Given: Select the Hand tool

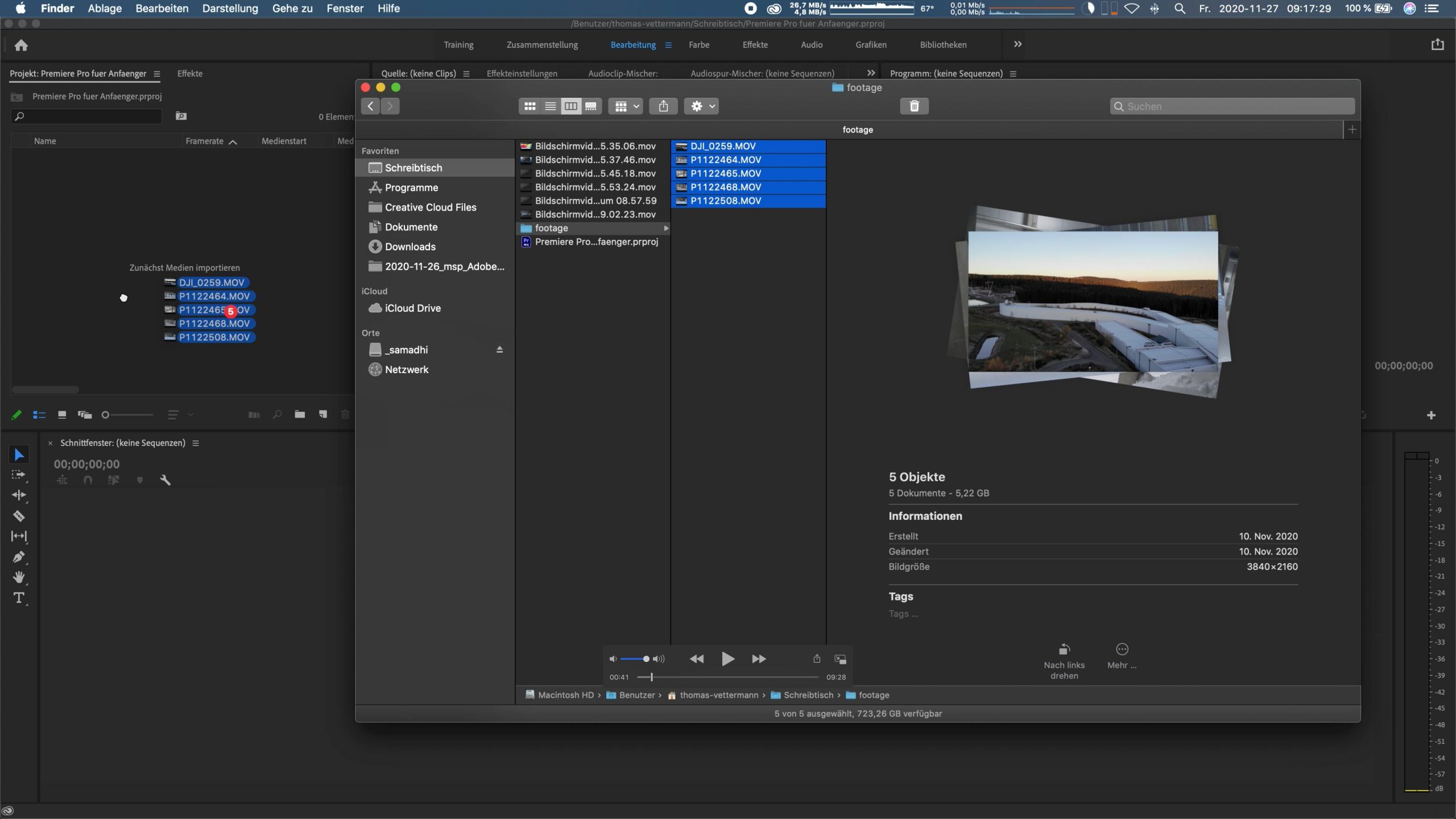Looking at the screenshot, I should 19,577.
